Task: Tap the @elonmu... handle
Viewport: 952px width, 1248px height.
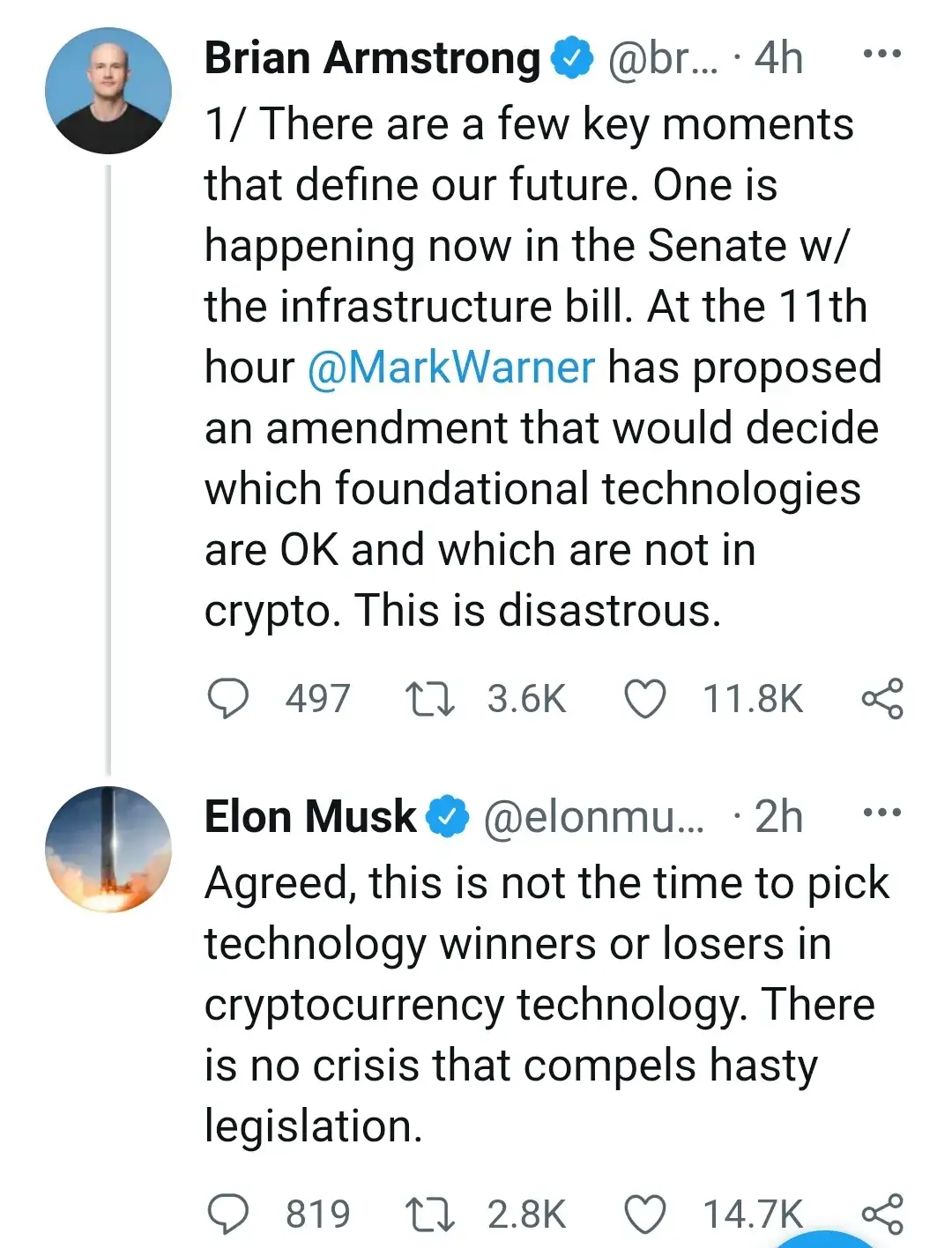Action: coord(593,817)
